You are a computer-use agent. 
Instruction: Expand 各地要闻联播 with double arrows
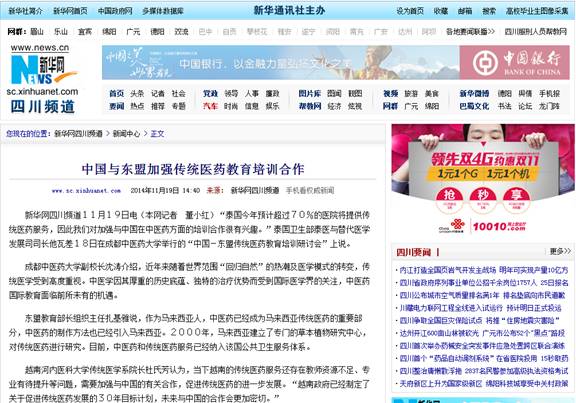coord(470,32)
